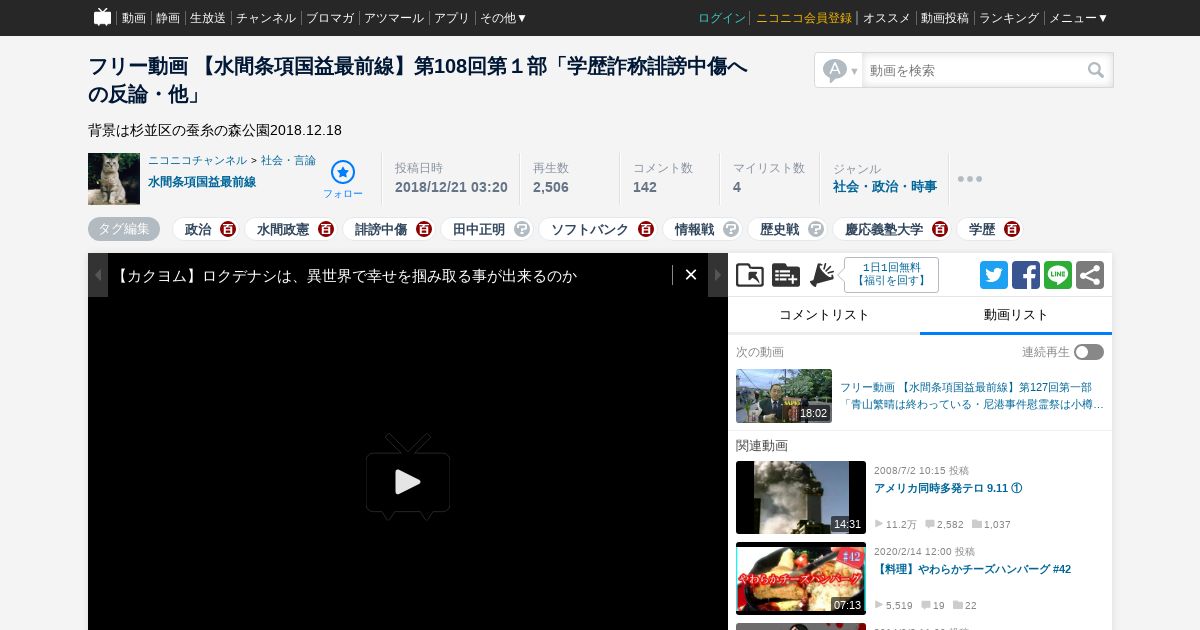Open the dictionary icon next to 学歴 tag
The image size is (1200, 630).
click(1012, 229)
